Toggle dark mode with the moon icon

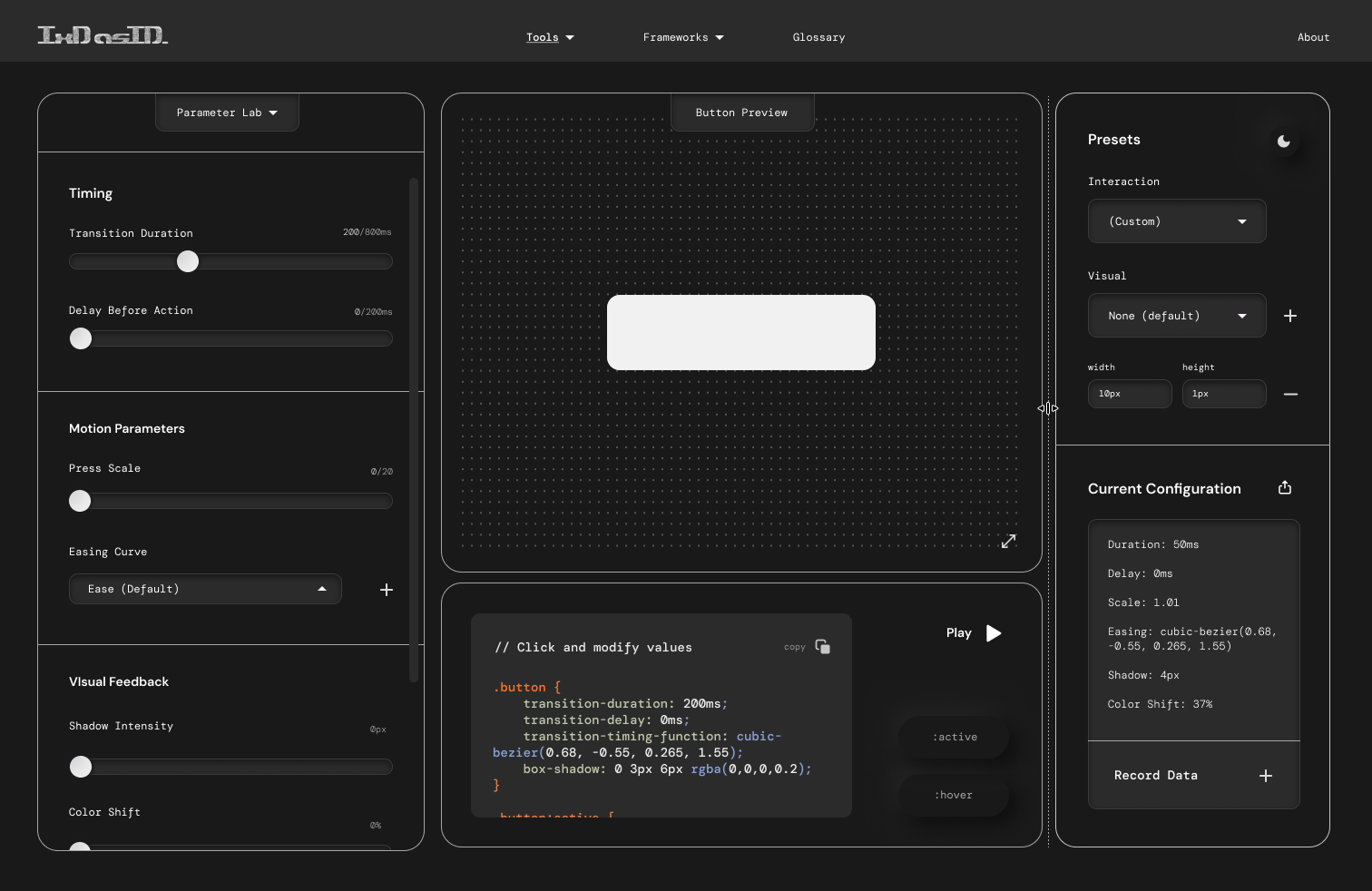coord(1283,141)
